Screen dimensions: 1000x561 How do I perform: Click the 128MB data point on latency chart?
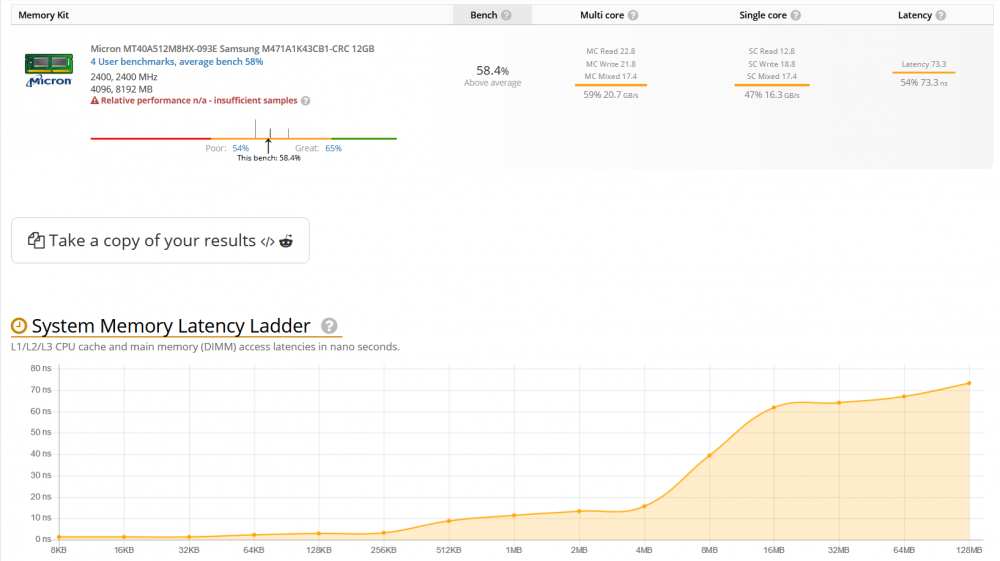(x=969, y=383)
